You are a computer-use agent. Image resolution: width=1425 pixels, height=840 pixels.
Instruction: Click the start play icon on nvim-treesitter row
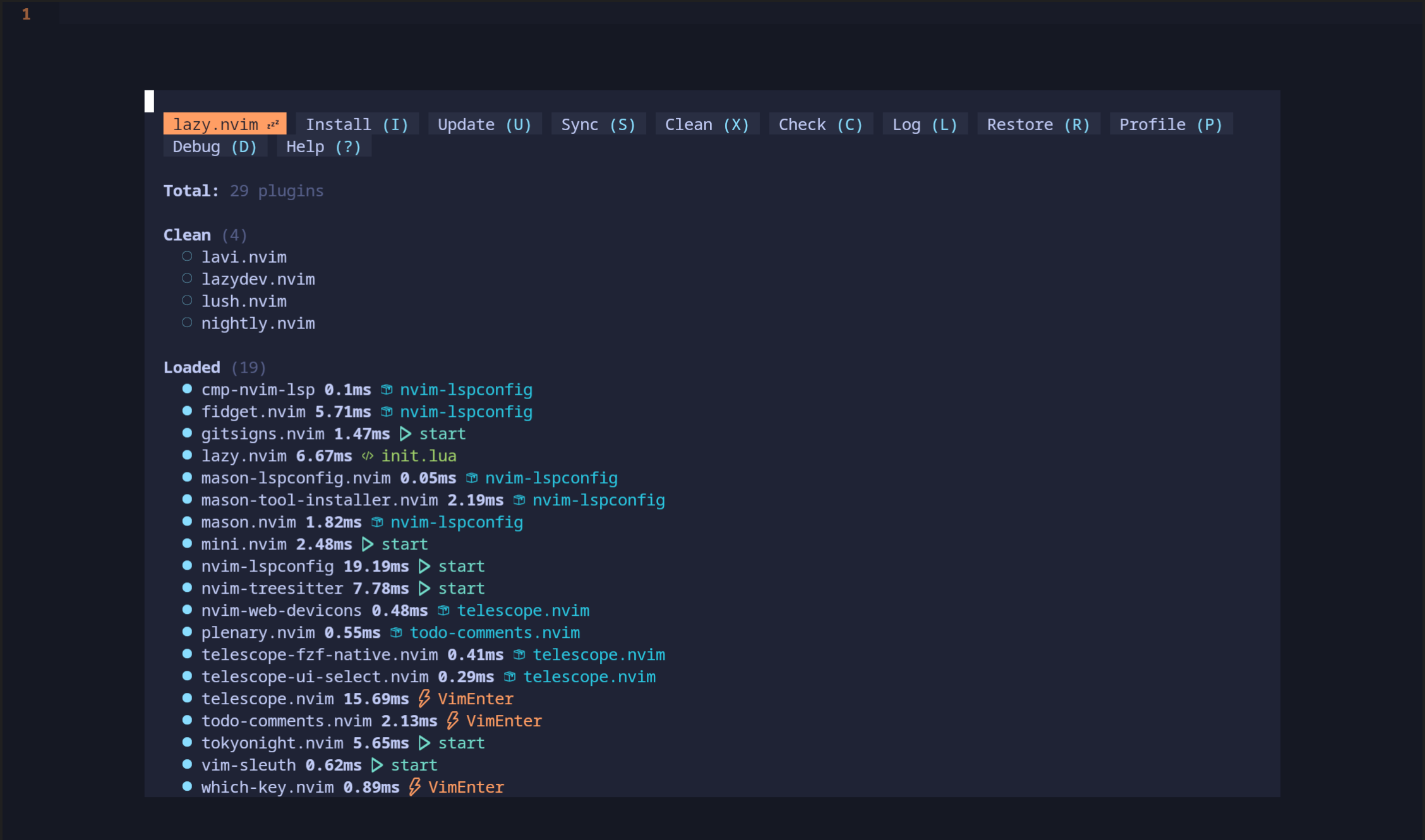424,589
